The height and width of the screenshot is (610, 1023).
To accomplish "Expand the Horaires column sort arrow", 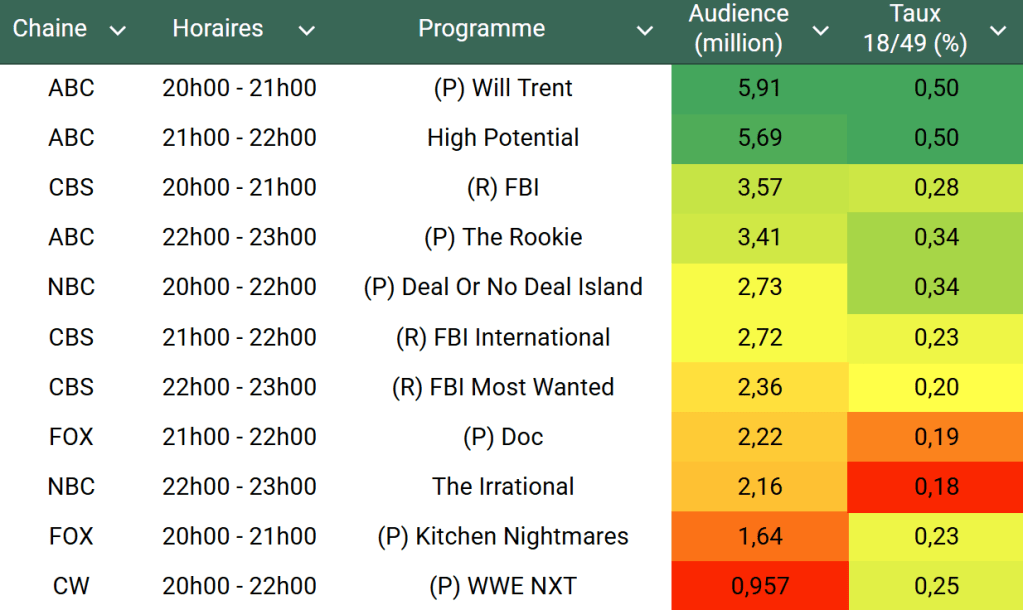I will (306, 31).
